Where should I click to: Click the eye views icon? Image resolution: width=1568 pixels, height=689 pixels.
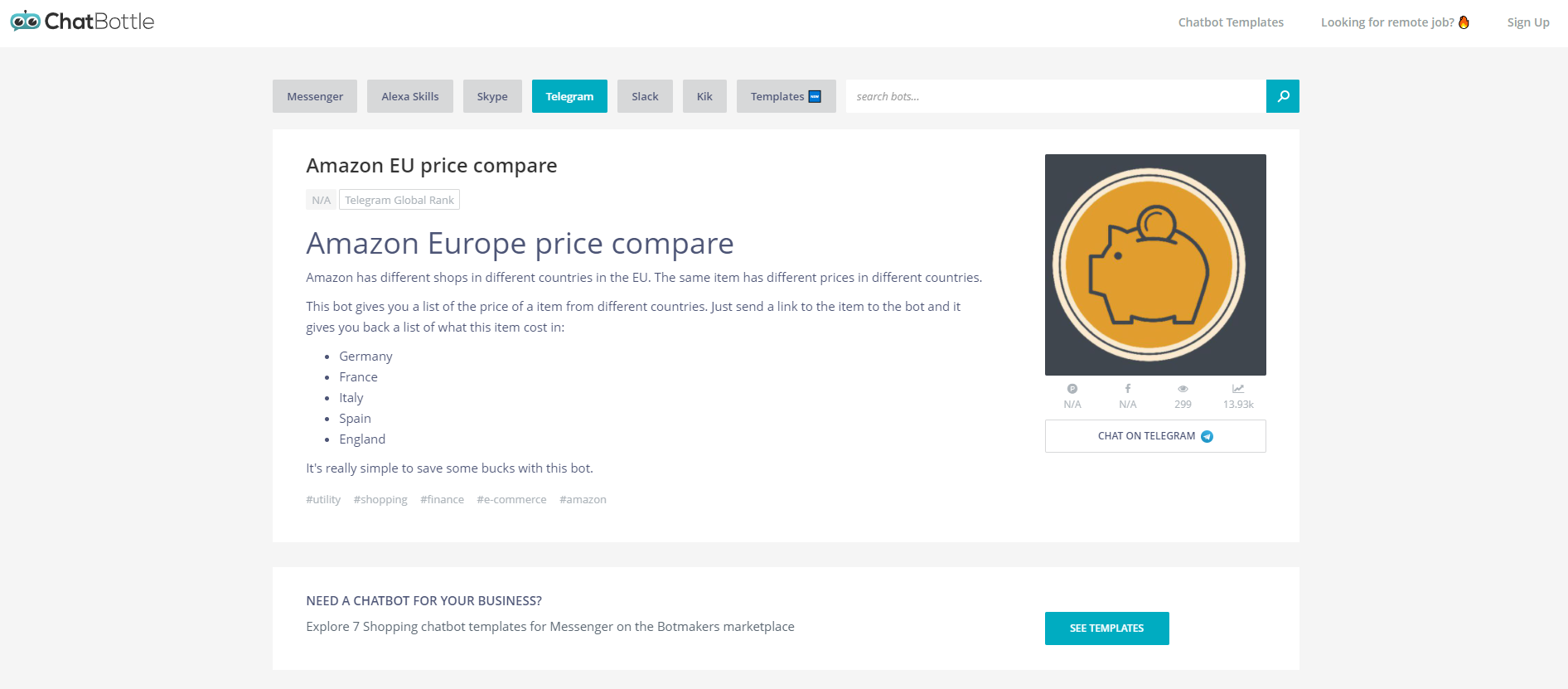(x=1183, y=388)
